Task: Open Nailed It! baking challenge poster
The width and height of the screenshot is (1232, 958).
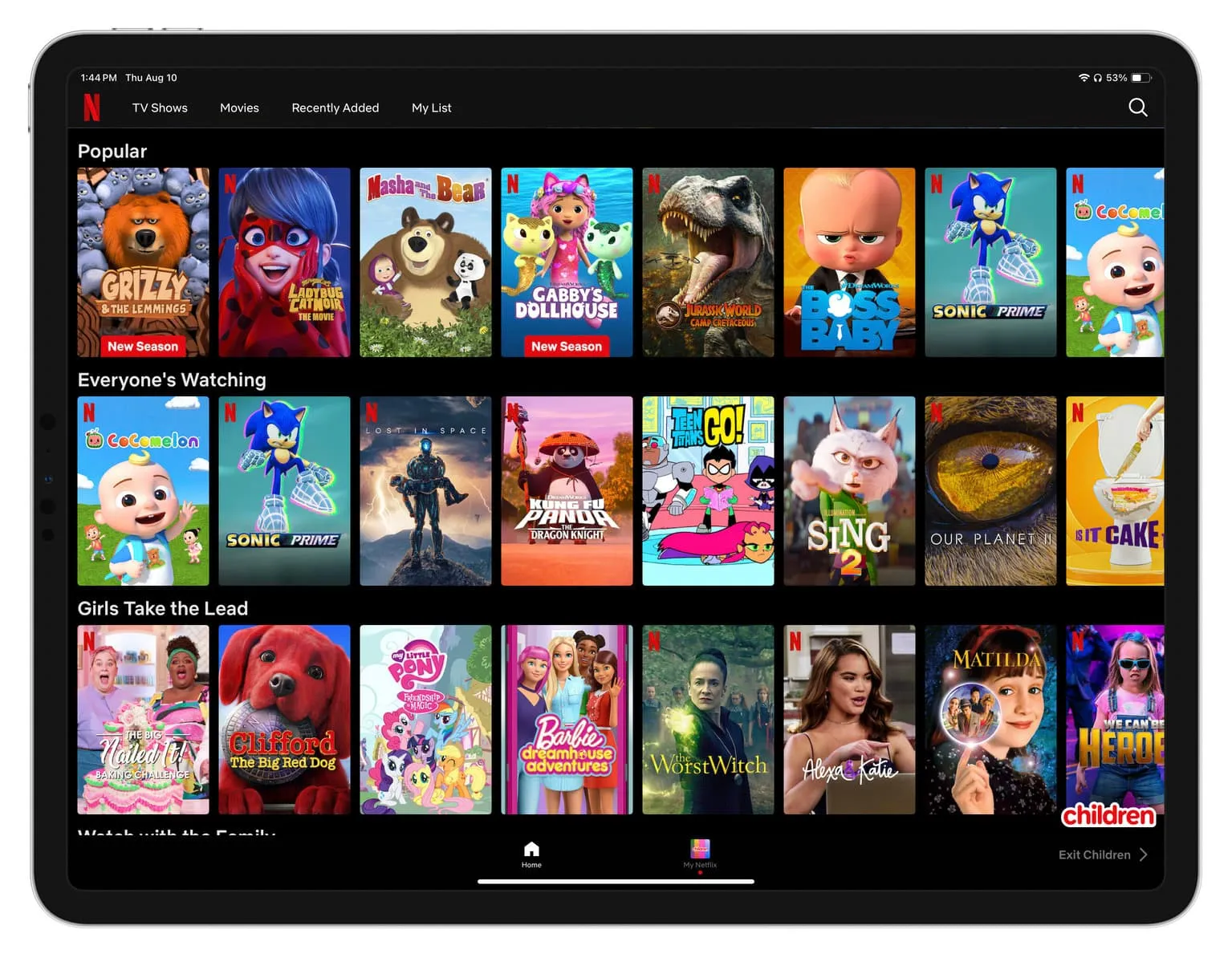Action: tap(143, 720)
